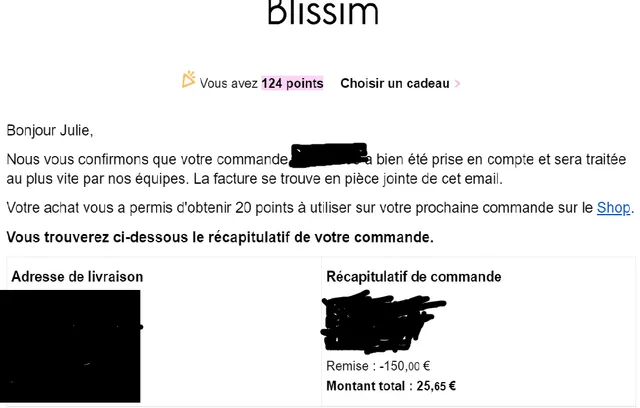Screen dimensions: 640x408
Task: Click the bold Vous trouverez ci-dessous sentence
Action: pos(220,237)
